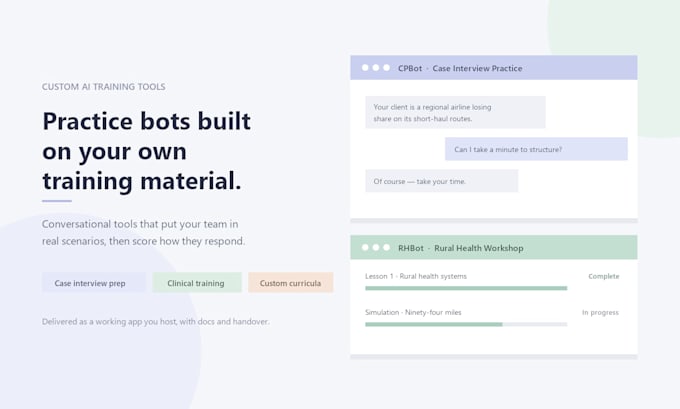Viewport: 680px width, 409px height.
Task: Click the Clinical training tag
Action: point(196,283)
